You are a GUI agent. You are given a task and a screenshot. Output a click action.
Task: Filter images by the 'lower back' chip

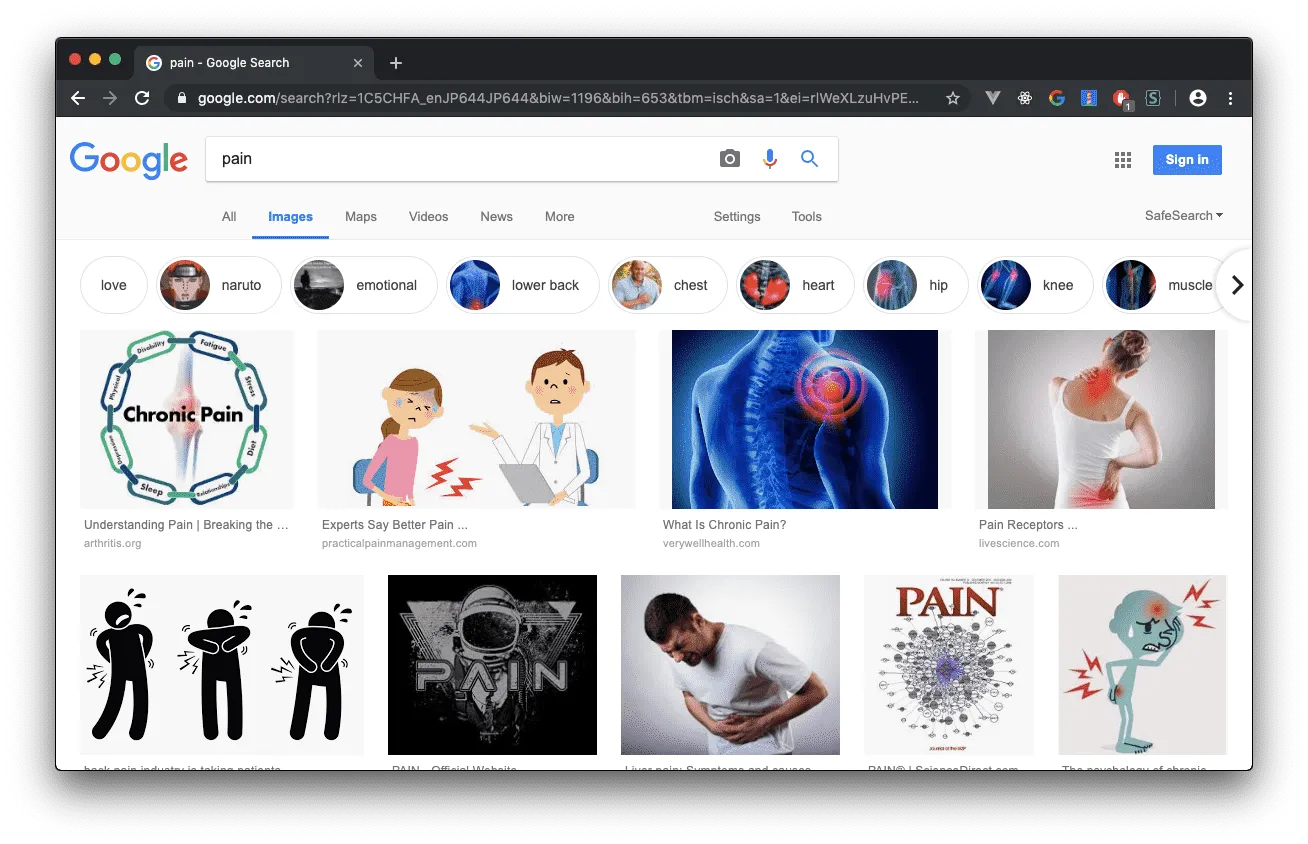pyautogui.click(x=523, y=285)
